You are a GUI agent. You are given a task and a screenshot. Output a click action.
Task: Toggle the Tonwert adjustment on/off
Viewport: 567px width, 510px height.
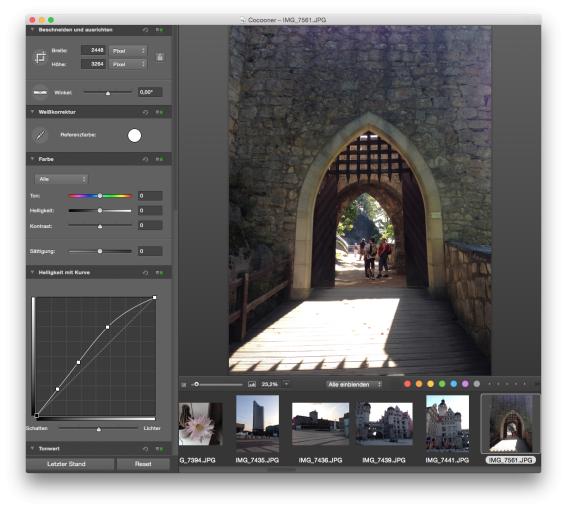[159, 449]
